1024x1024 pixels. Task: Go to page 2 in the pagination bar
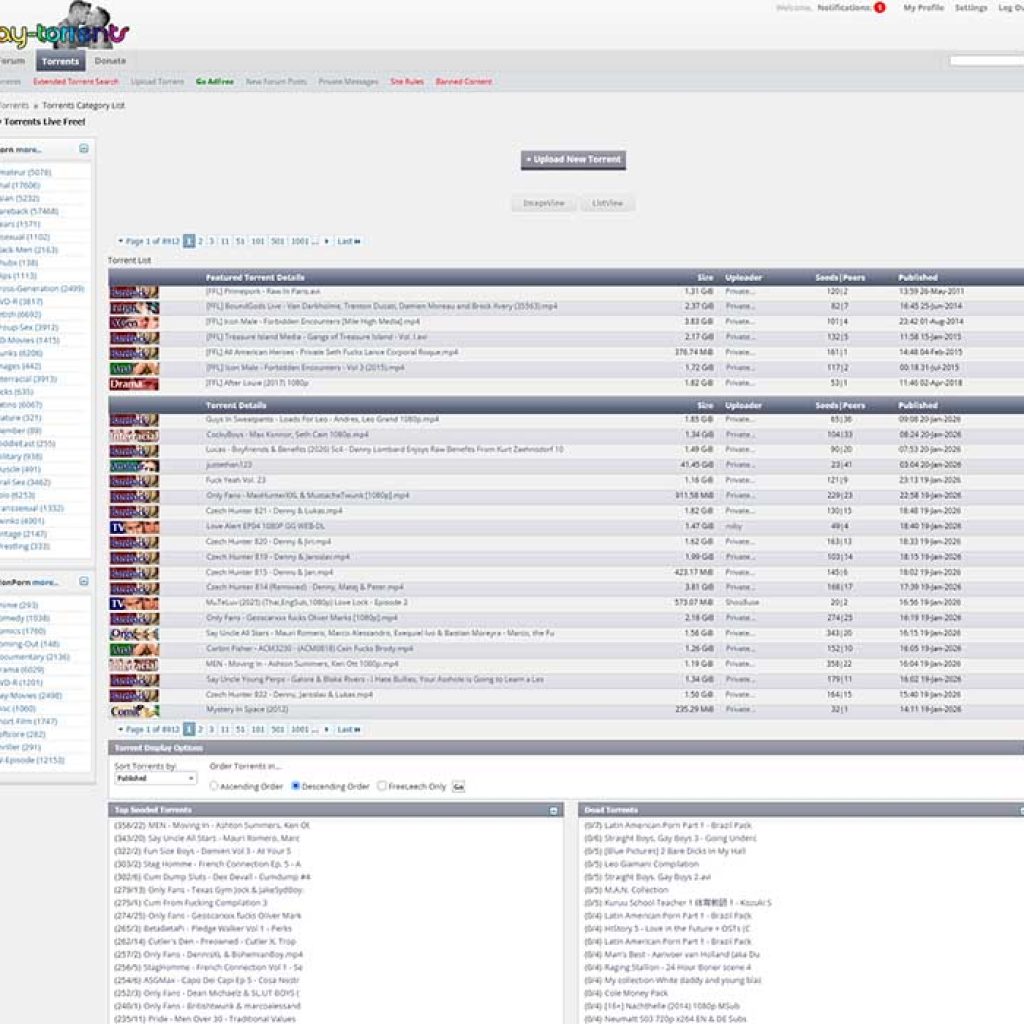pos(198,240)
